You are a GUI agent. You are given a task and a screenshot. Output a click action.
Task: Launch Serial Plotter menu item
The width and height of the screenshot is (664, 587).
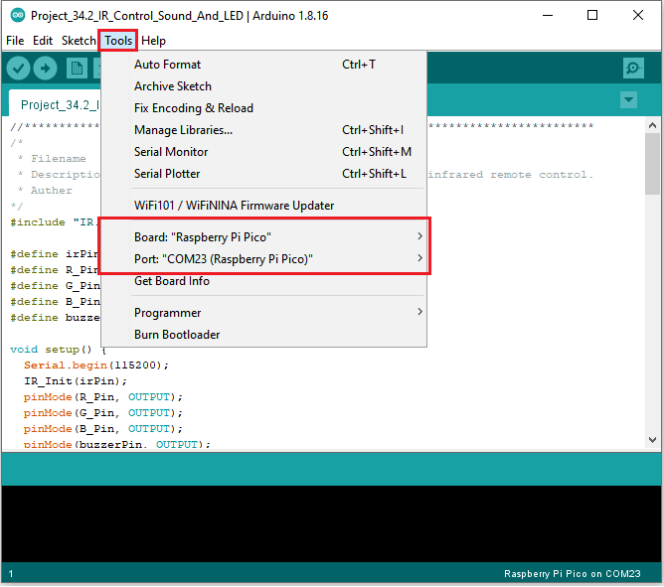[x=264, y=174]
